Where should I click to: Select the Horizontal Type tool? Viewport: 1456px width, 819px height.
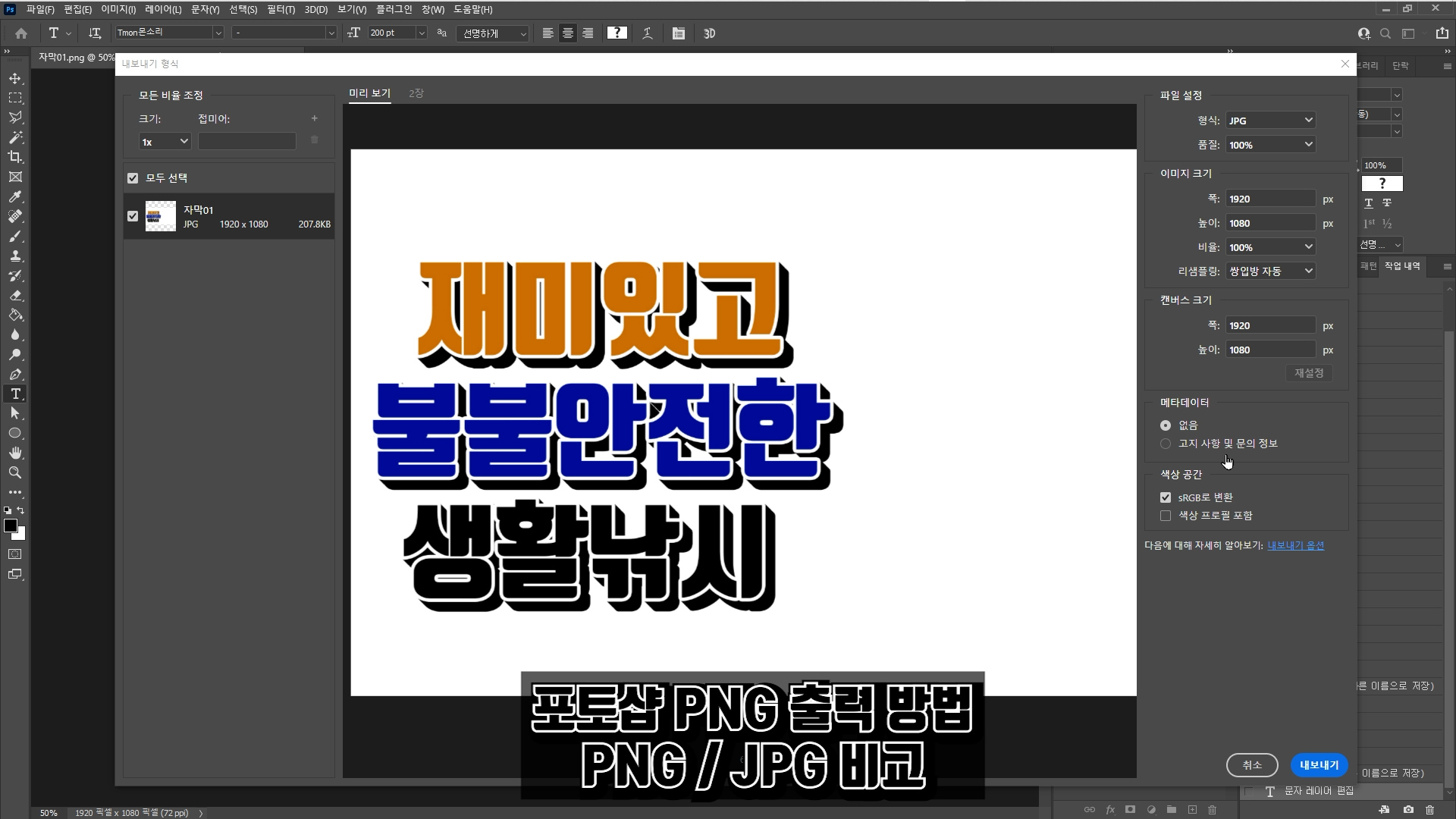click(x=15, y=394)
